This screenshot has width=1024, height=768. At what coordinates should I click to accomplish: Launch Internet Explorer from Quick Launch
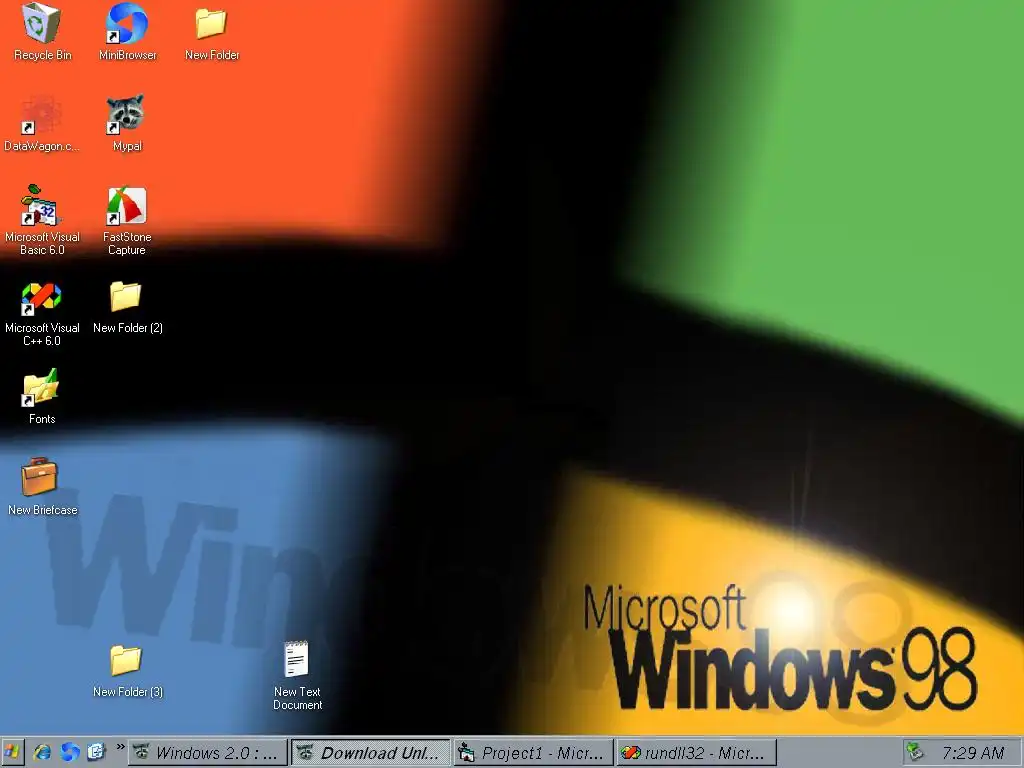point(42,752)
